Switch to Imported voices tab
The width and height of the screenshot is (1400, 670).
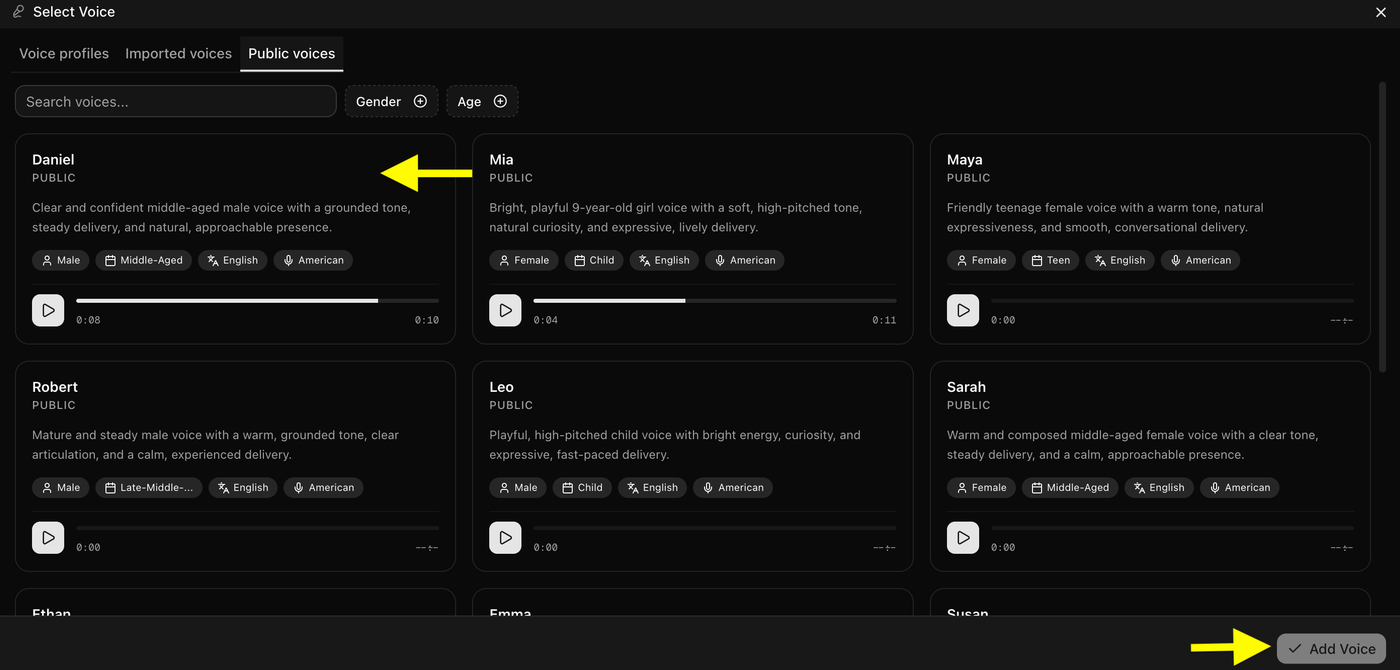pyautogui.click(x=178, y=54)
